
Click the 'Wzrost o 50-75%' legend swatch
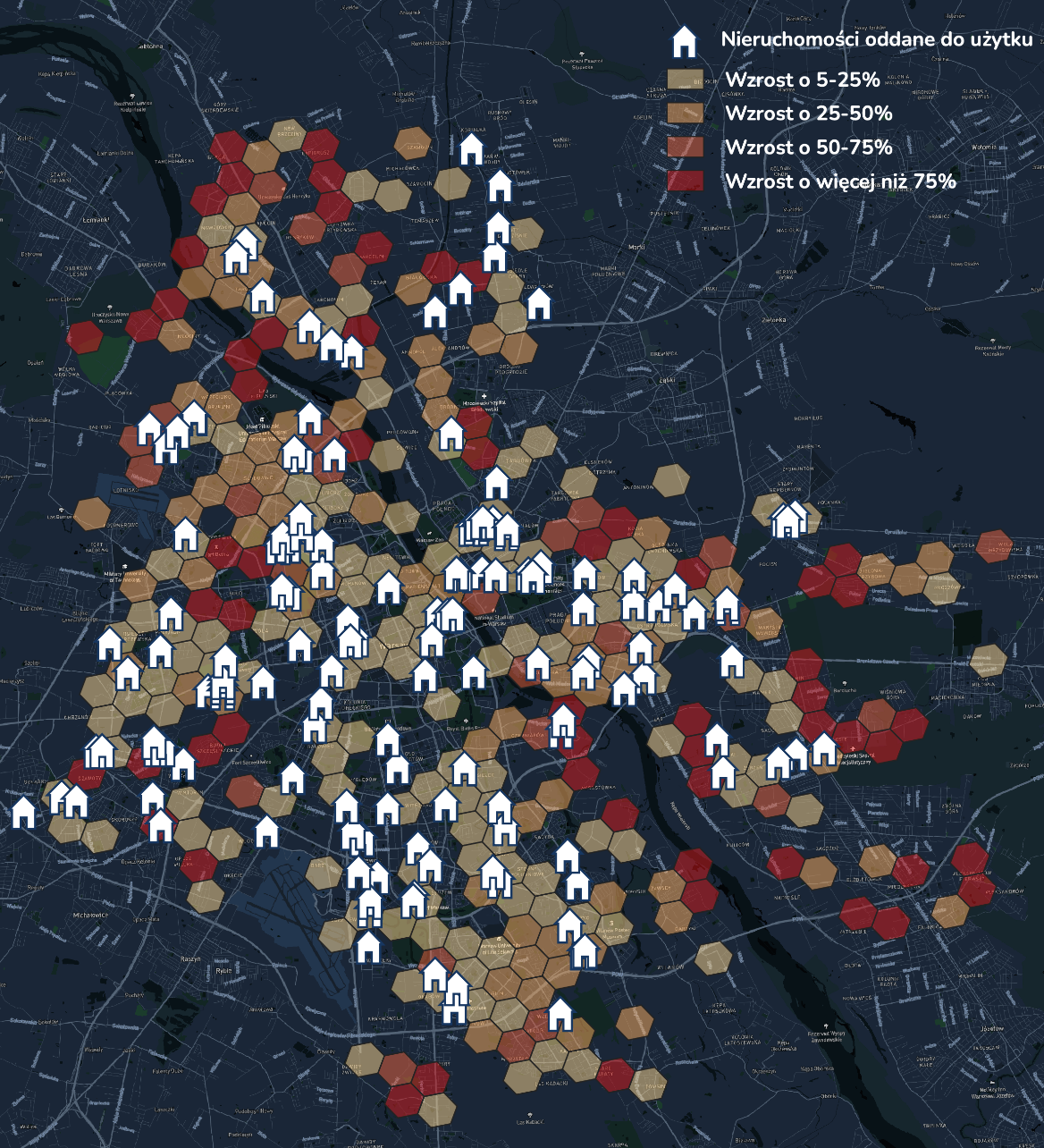click(685, 148)
